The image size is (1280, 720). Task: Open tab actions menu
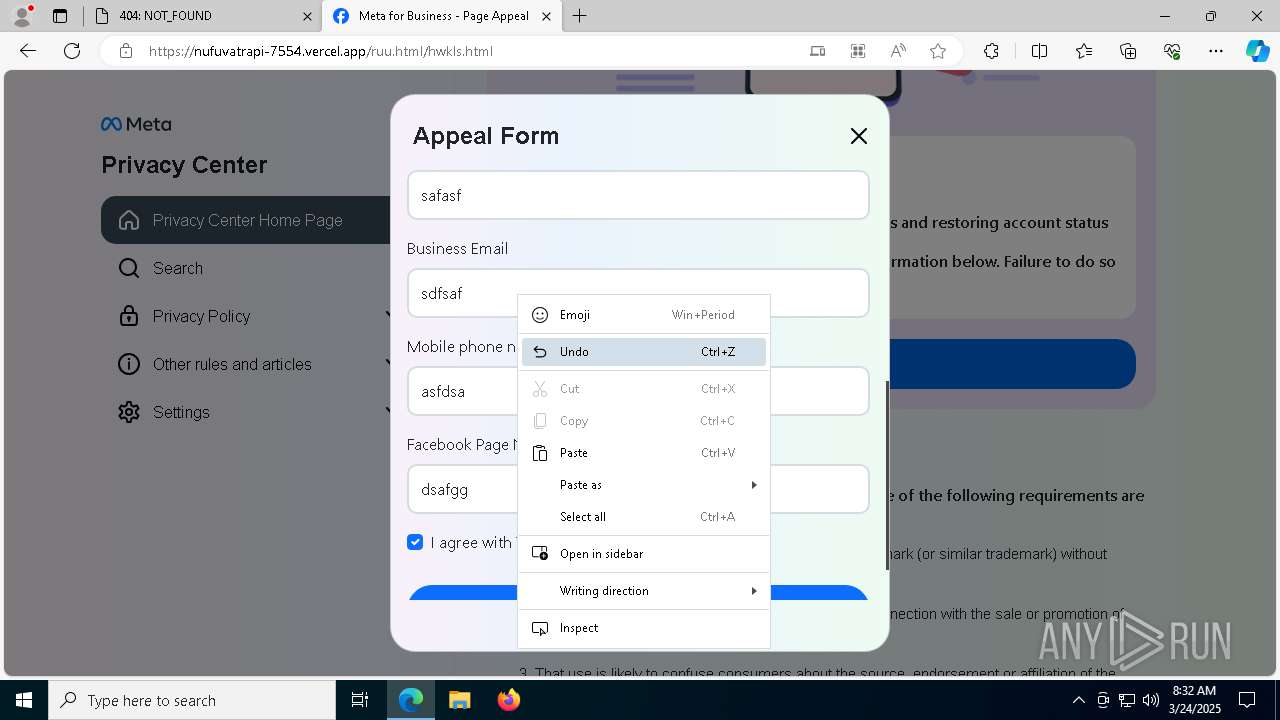[60, 16]
